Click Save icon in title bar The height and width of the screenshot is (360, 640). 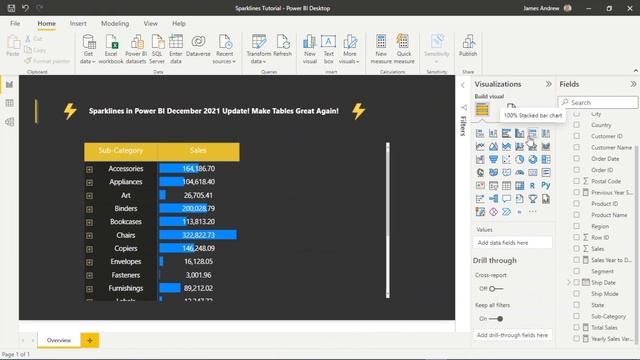[11, 8]
